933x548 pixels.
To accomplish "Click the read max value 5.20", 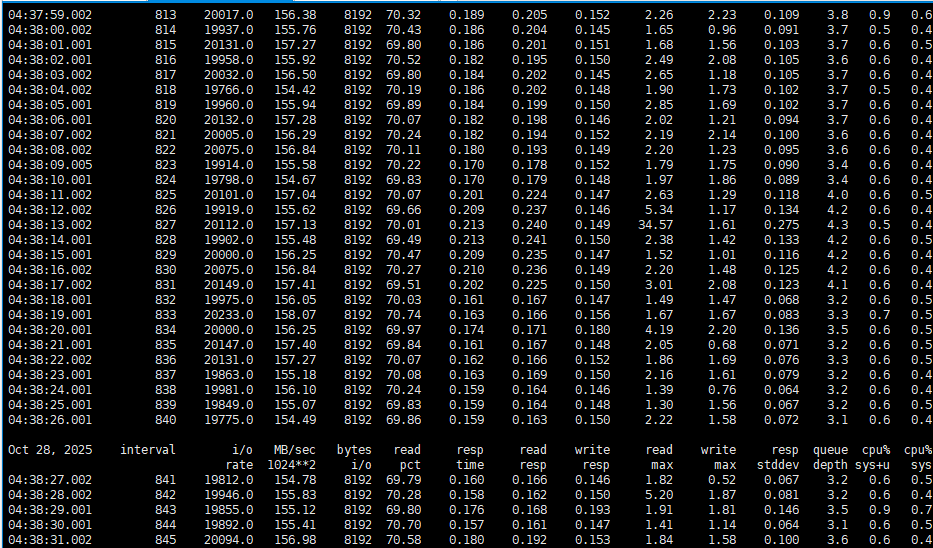I will point(659,495).
